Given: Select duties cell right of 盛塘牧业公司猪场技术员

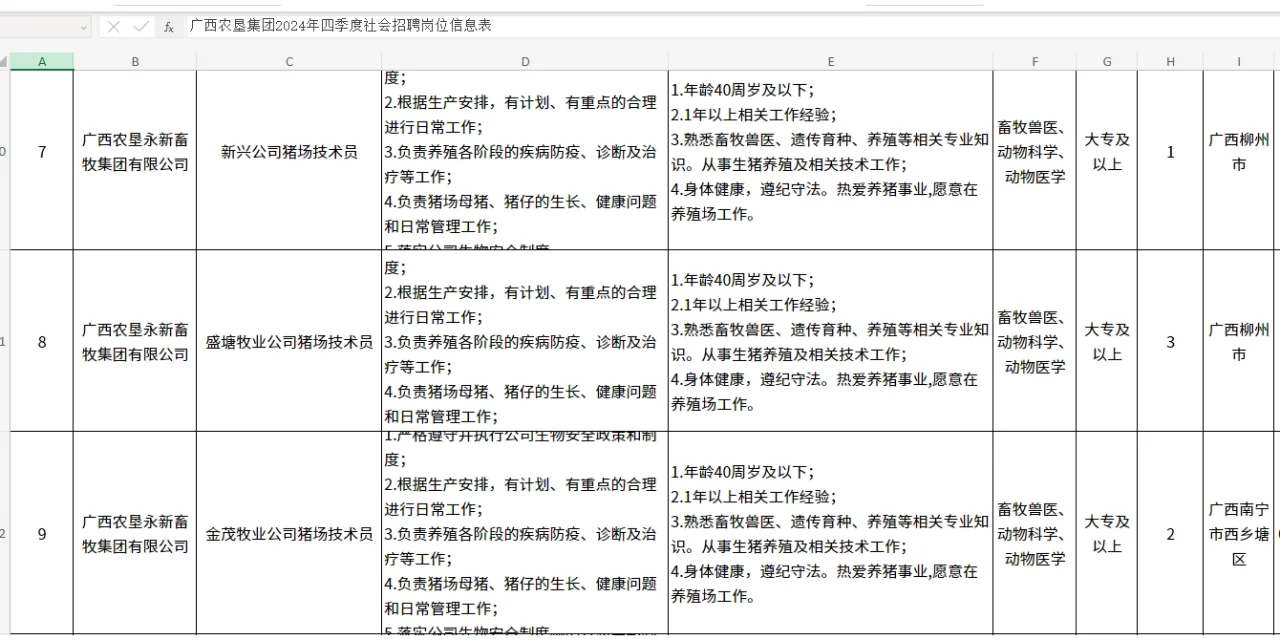Looking at the screenshot, I should [x=525, y=341].
